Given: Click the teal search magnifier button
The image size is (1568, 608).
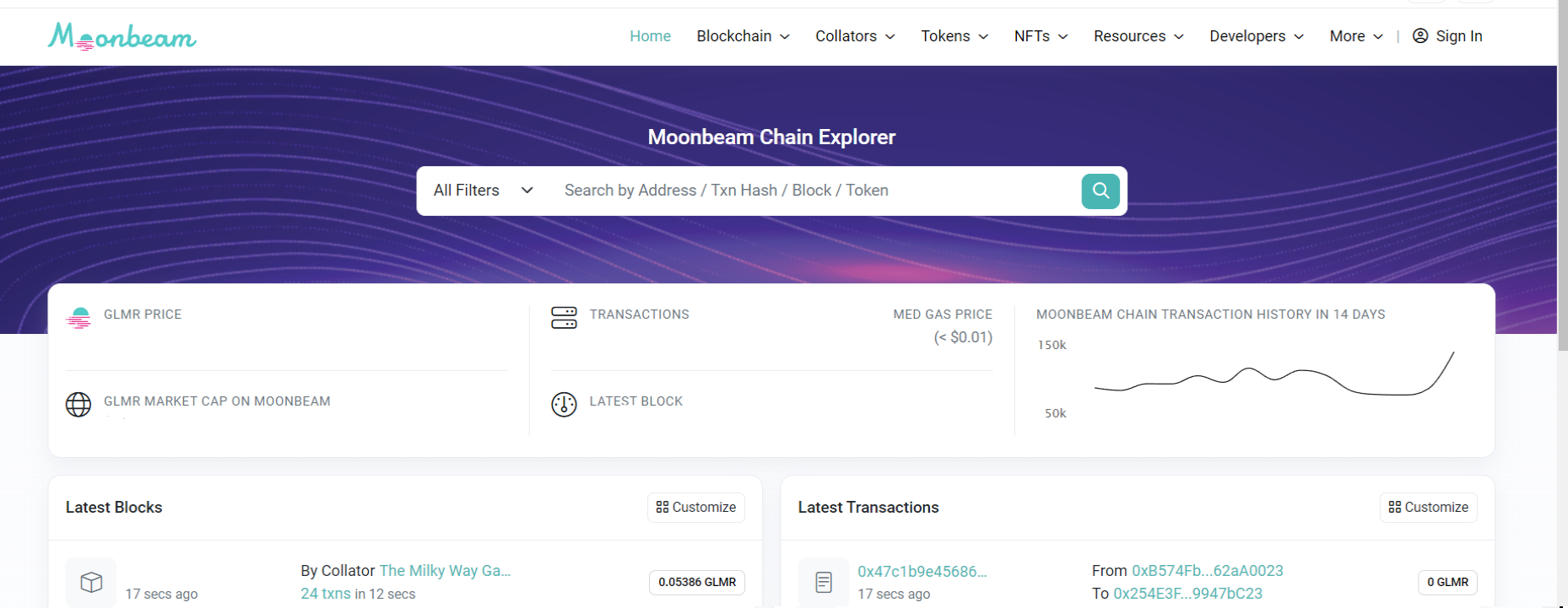Looking at the screenshot, I should pos(1100,191).
